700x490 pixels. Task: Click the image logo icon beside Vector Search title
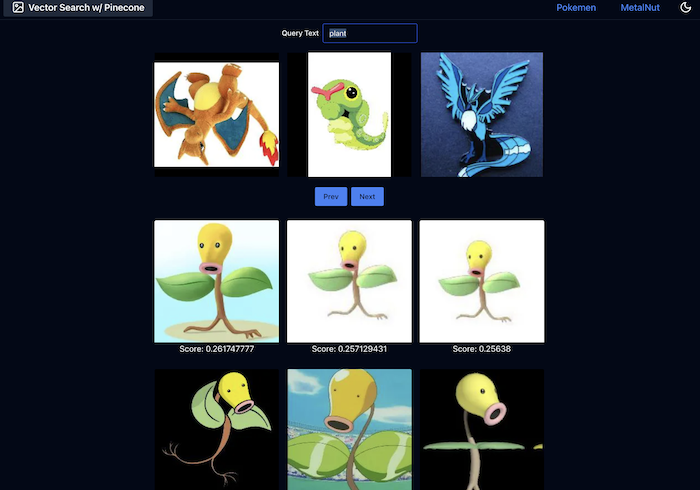point(18,7)
